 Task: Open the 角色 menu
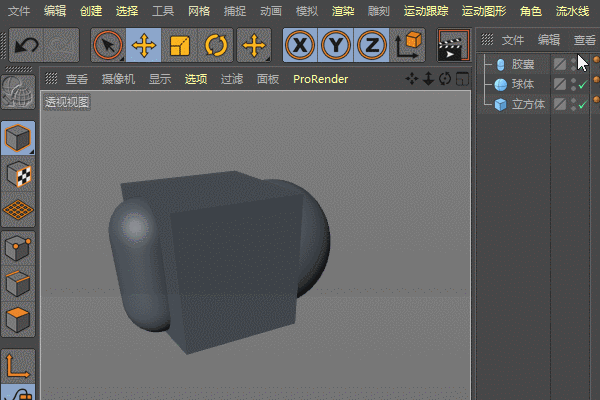(x=531, y=11)
